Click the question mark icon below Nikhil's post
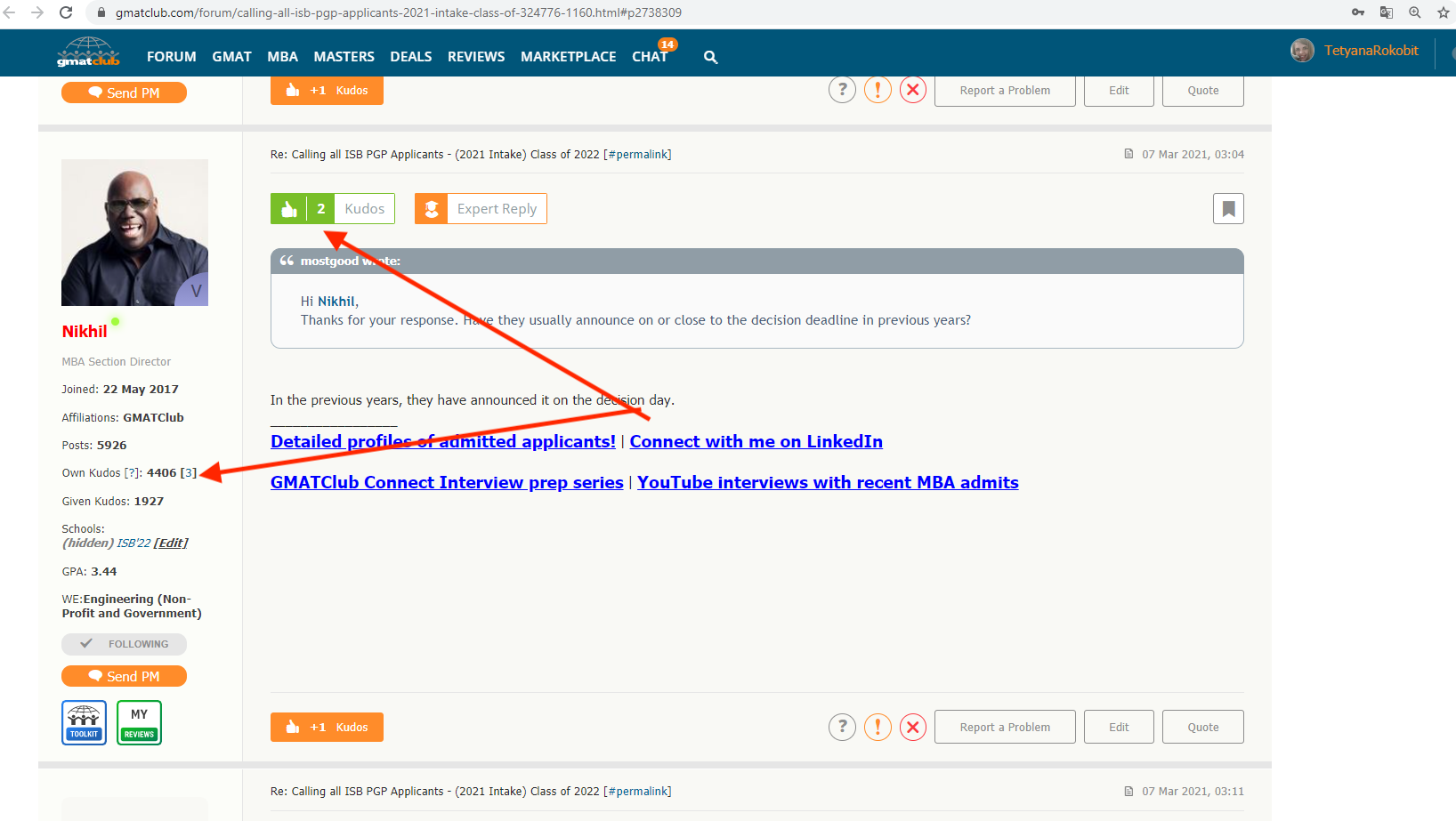Viewport: 1456px width, 821px height. tap(842, 728)
